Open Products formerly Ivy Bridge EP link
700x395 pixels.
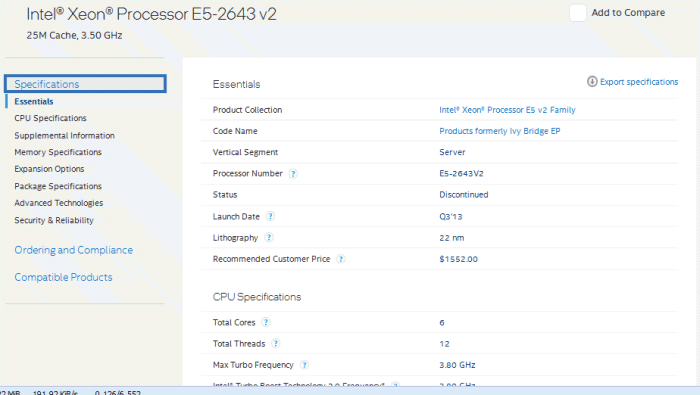tap(500, 131)
